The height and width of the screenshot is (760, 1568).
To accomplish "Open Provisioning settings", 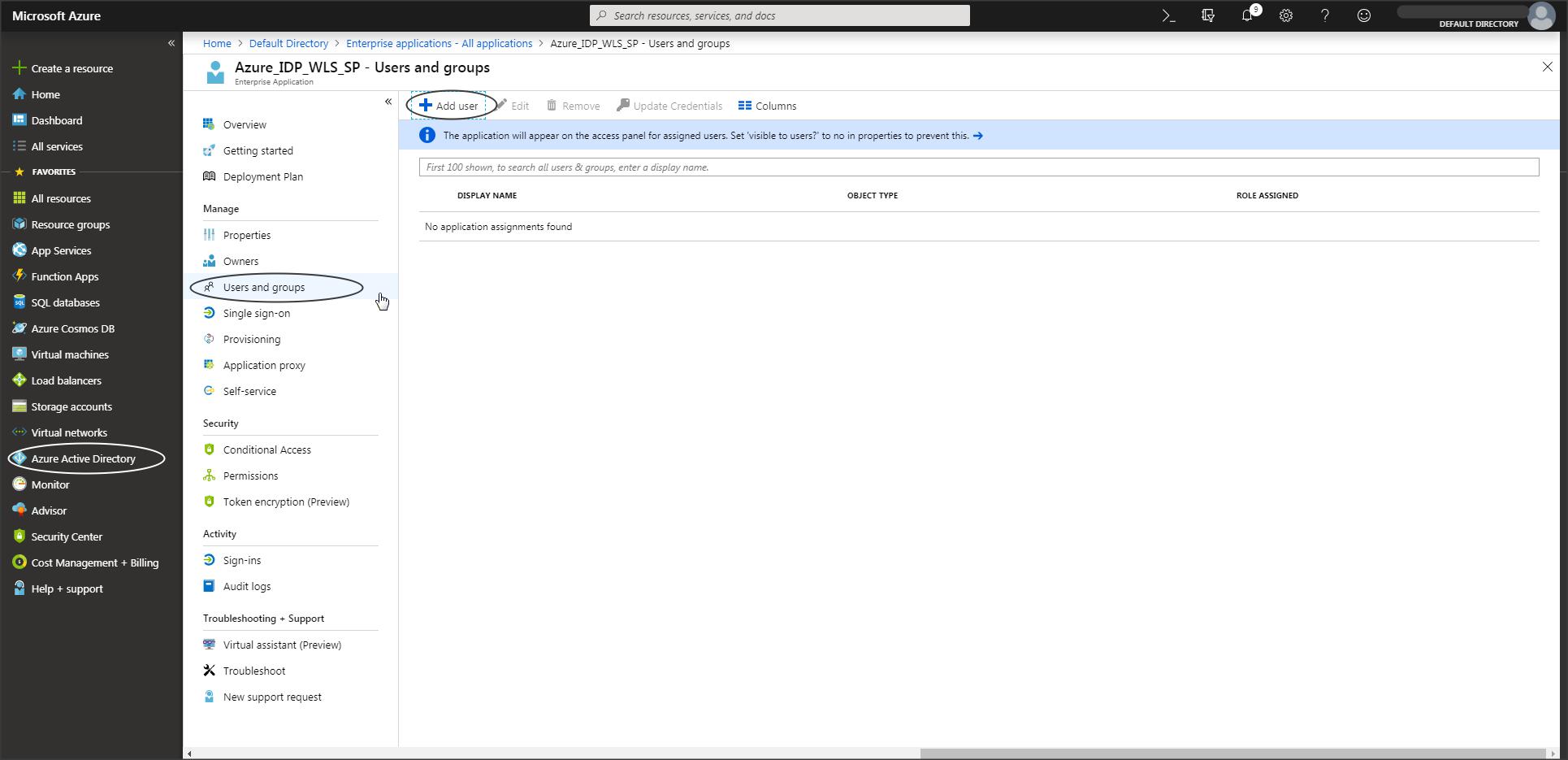I will click(x=252, y=339).
